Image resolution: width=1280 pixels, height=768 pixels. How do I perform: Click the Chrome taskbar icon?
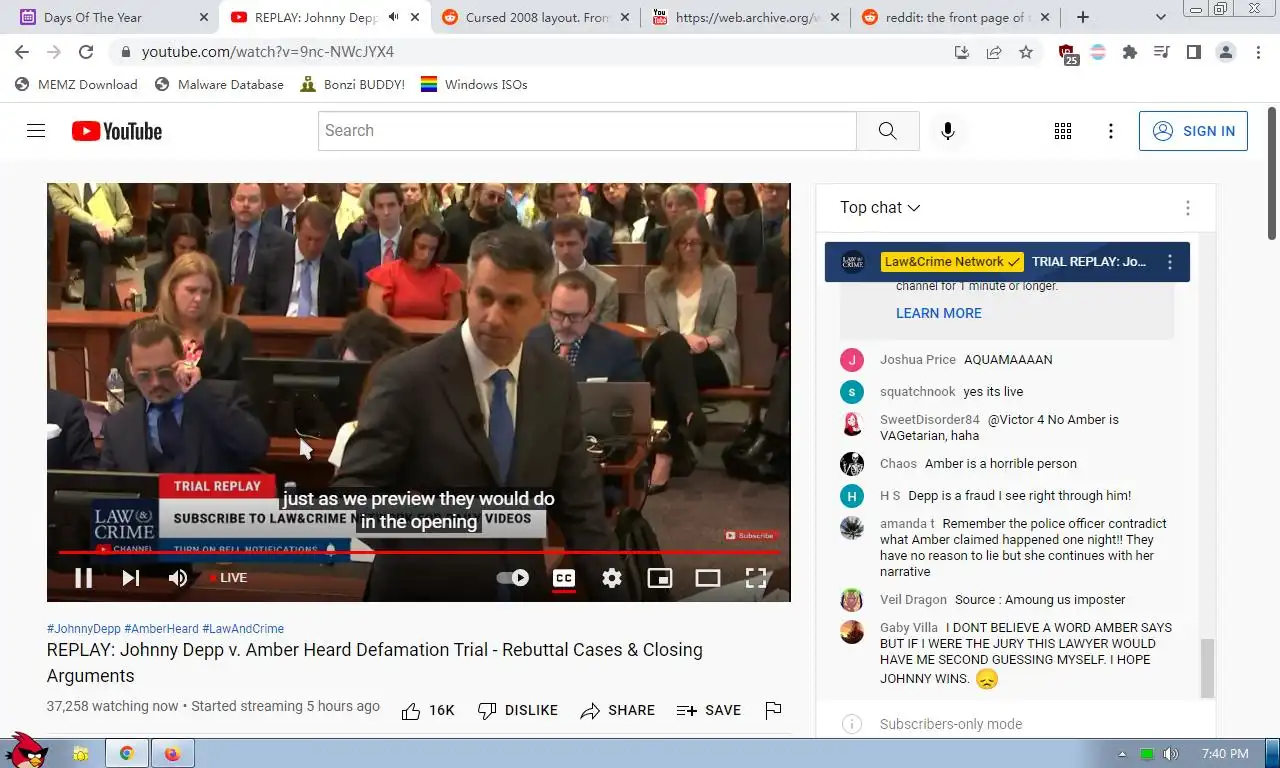(x=127, y=753)
